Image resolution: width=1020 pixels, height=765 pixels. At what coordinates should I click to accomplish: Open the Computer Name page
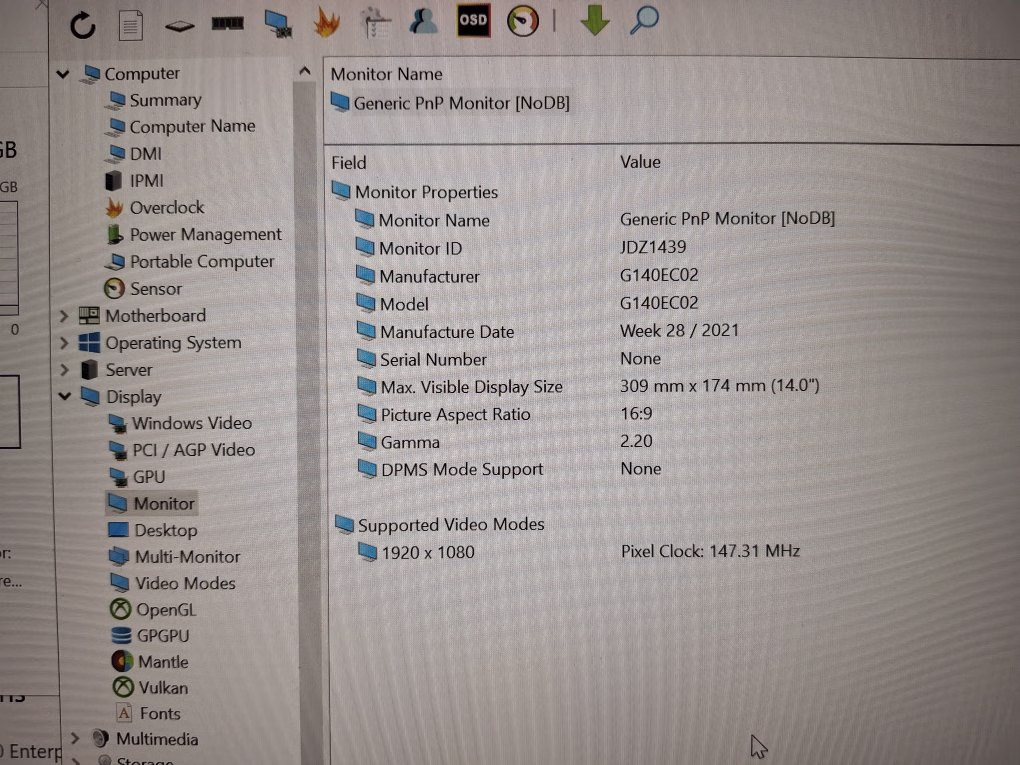(182, 126)
